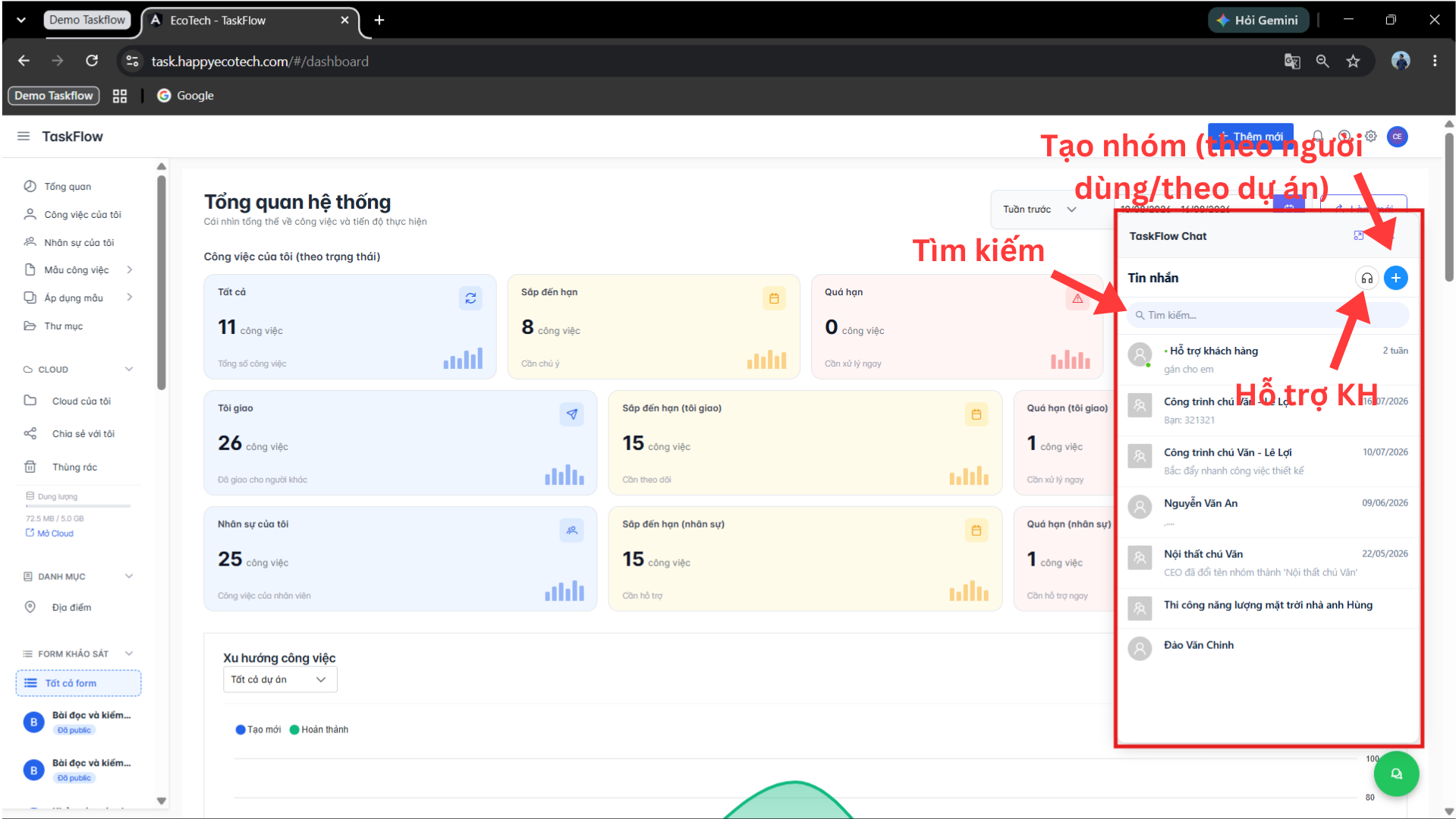Open Cloud của tôi in sidebar
1456x819 pixels.
(81, 402)
